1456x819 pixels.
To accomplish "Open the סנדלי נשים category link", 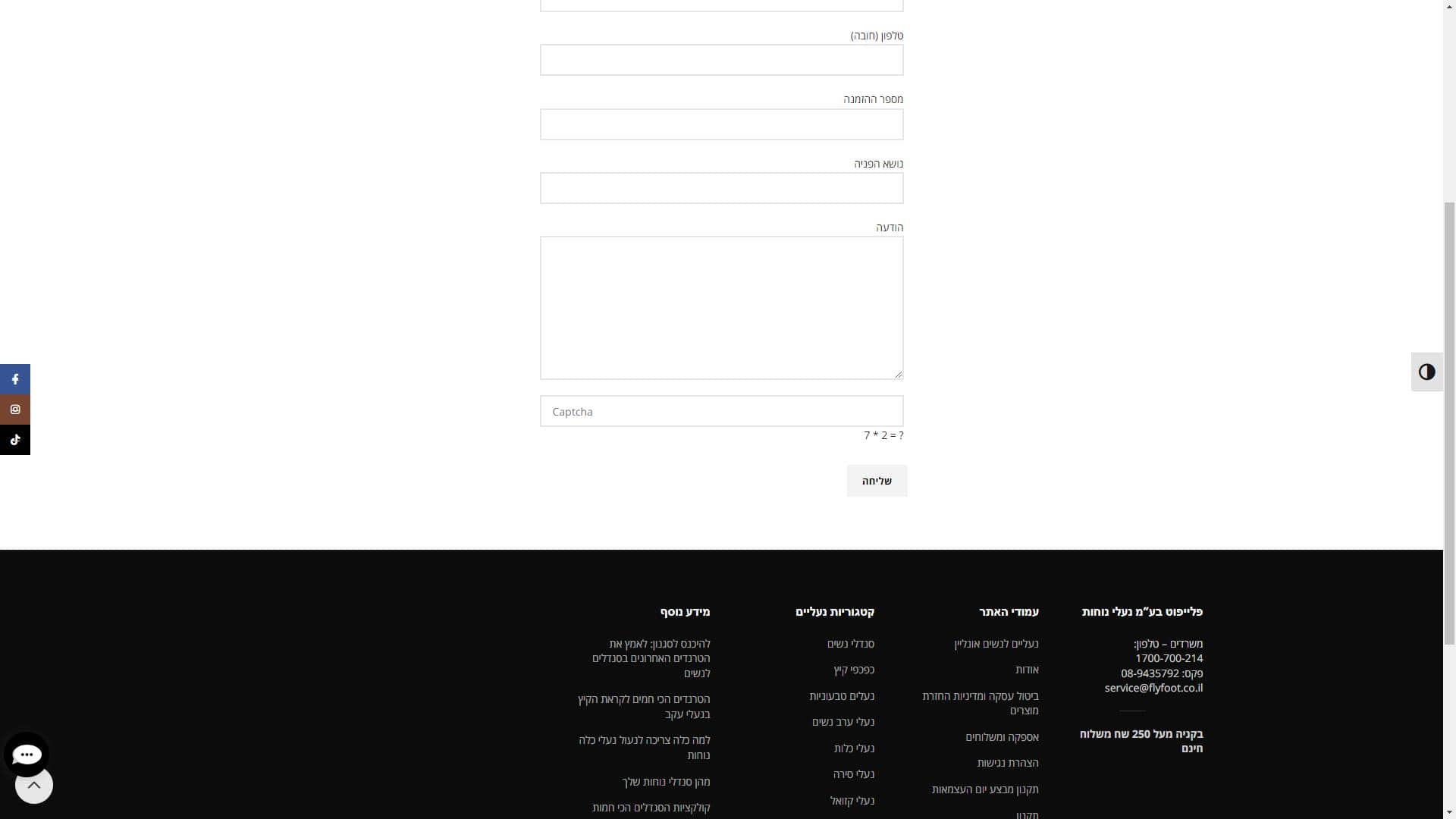I will tap(850, 644).
